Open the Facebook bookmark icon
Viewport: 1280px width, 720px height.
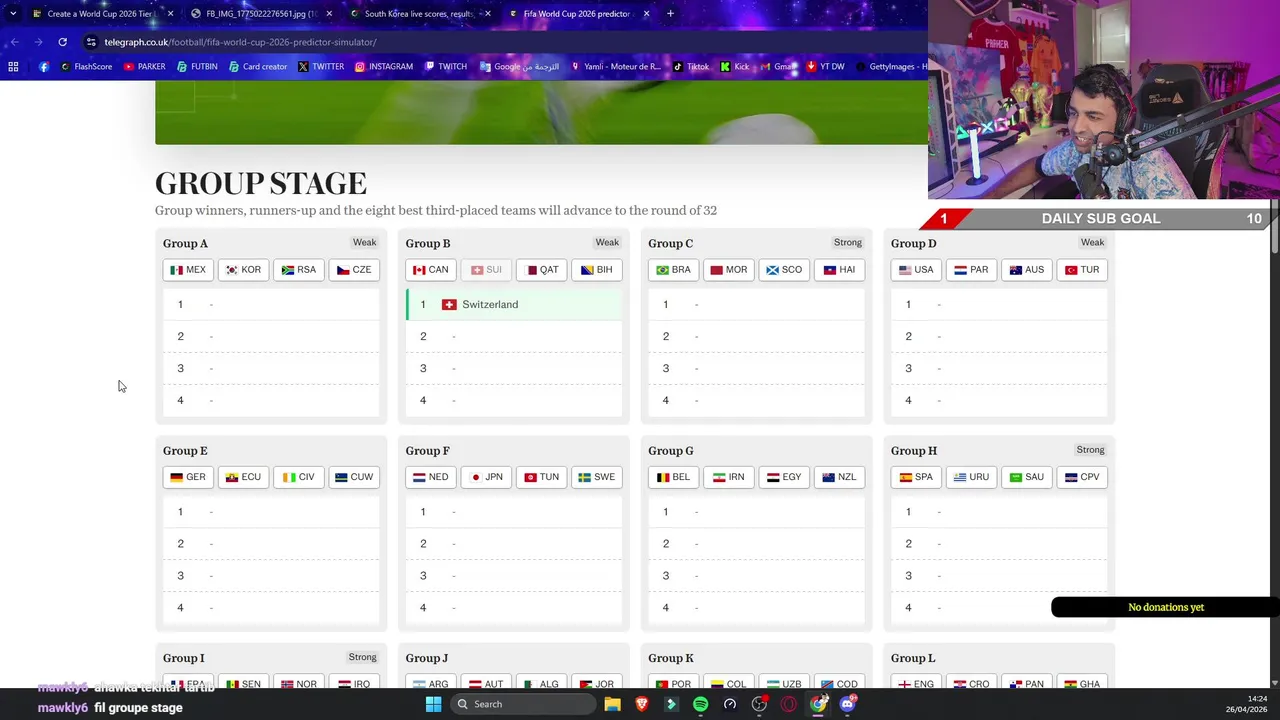pyautogui.click(x=44, y=67)
